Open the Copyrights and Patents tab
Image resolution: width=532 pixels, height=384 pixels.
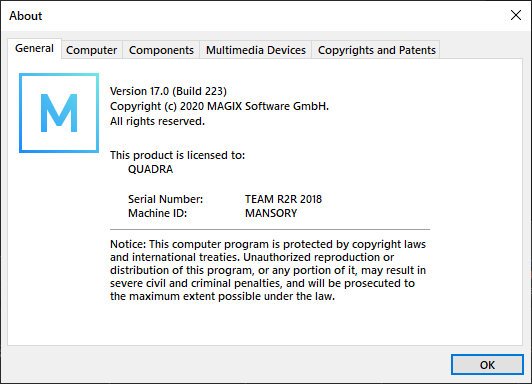pyautogui.click(x=376, y=50)
